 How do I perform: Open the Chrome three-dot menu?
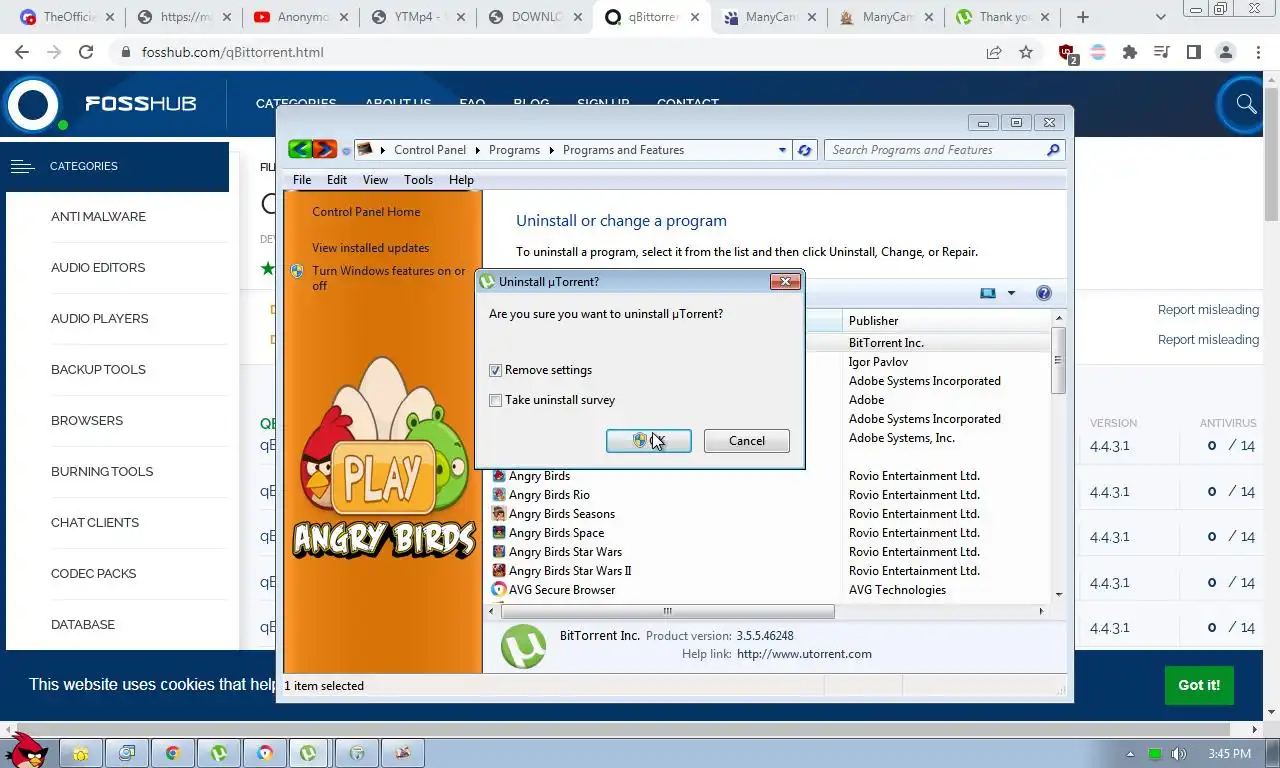point(1257,52)
